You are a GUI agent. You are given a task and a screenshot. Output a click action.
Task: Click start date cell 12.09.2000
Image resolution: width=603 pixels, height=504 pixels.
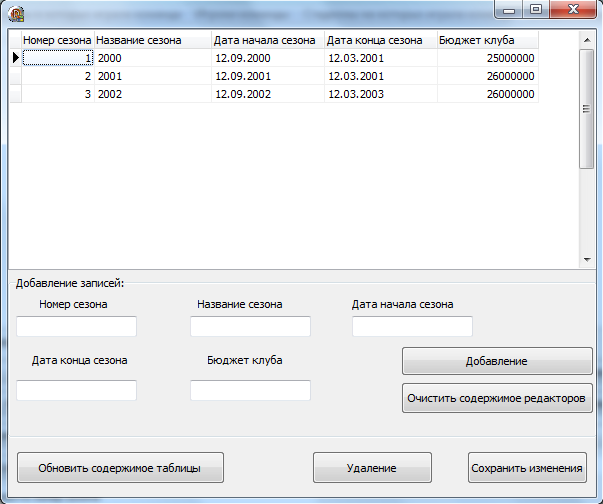pos(268,58)
